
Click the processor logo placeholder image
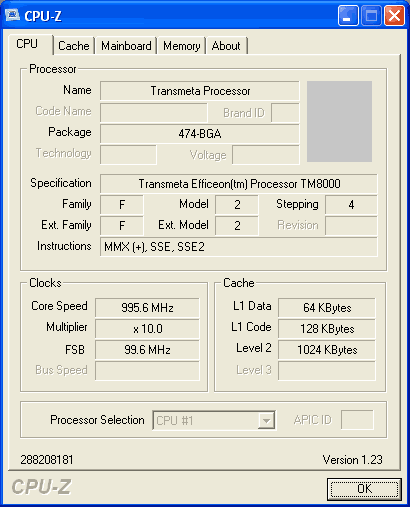click(339, 121)
